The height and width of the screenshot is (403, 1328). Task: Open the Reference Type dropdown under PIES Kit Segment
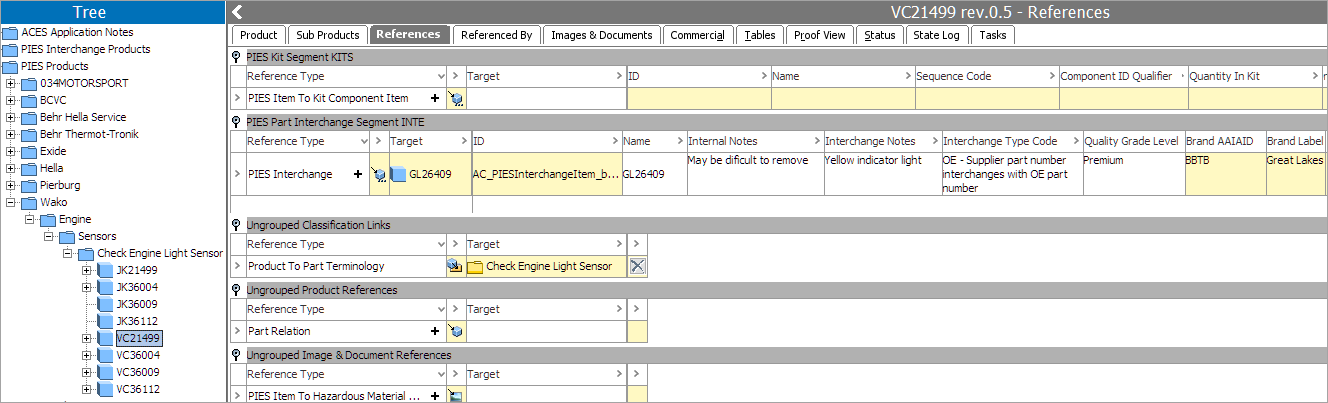pyautogui.click(x=441, y=76)
